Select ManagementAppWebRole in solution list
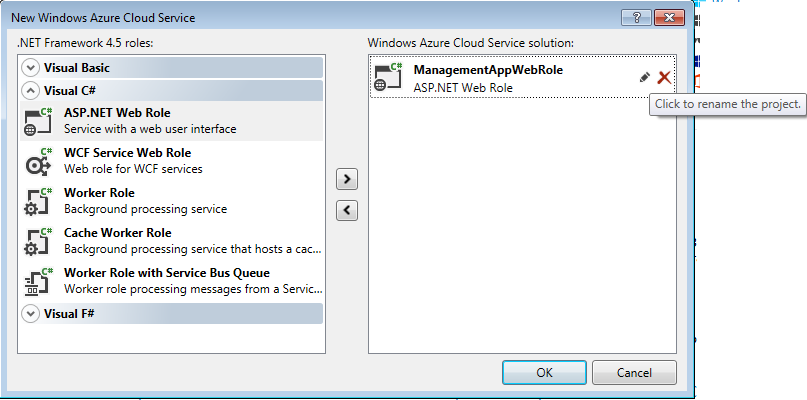Image resolution: width=807 pixels, height=400 pixels. (x=522, y=77)
